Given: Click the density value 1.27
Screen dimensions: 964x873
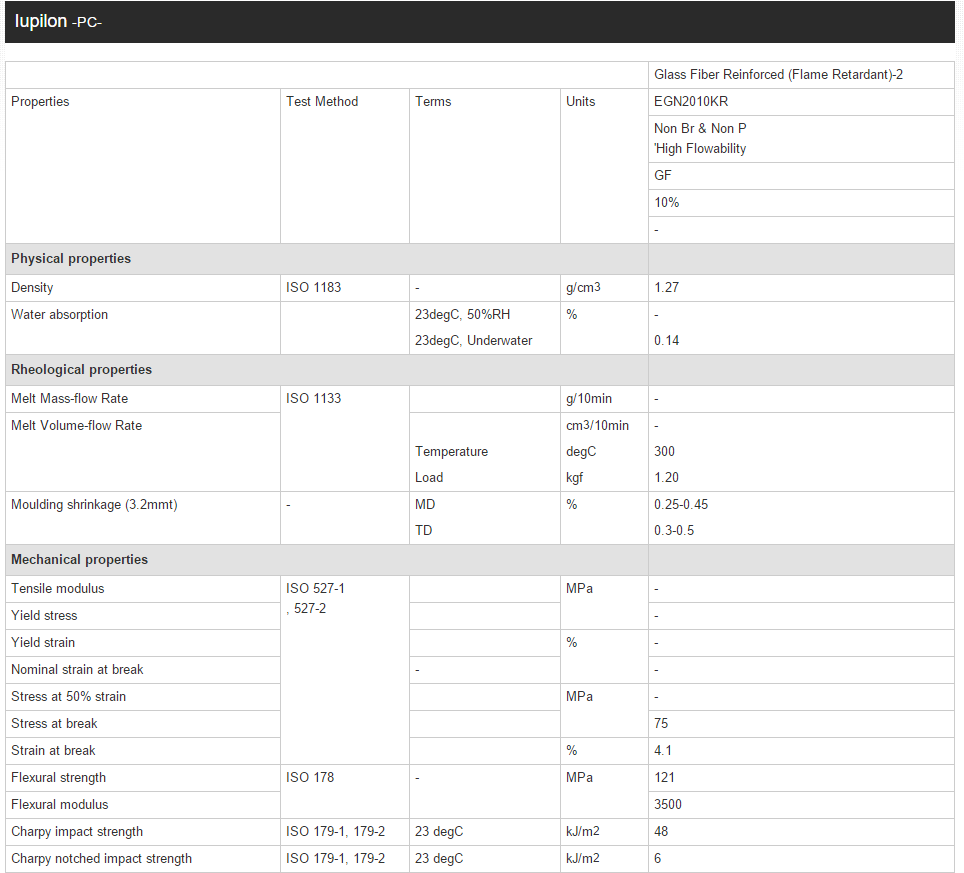Looking at the screenshot, I should tap(666, 288).
